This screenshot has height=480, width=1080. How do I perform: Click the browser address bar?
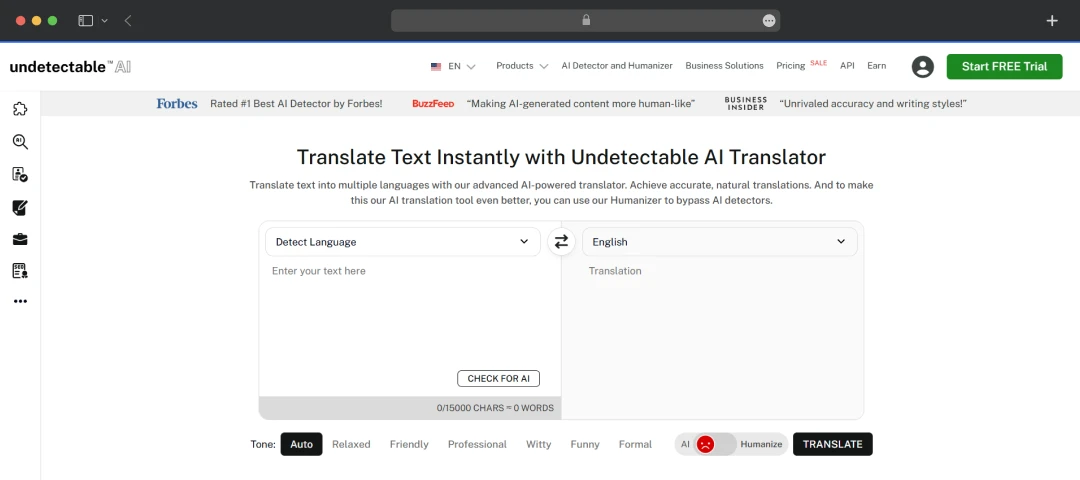[585, 21]
